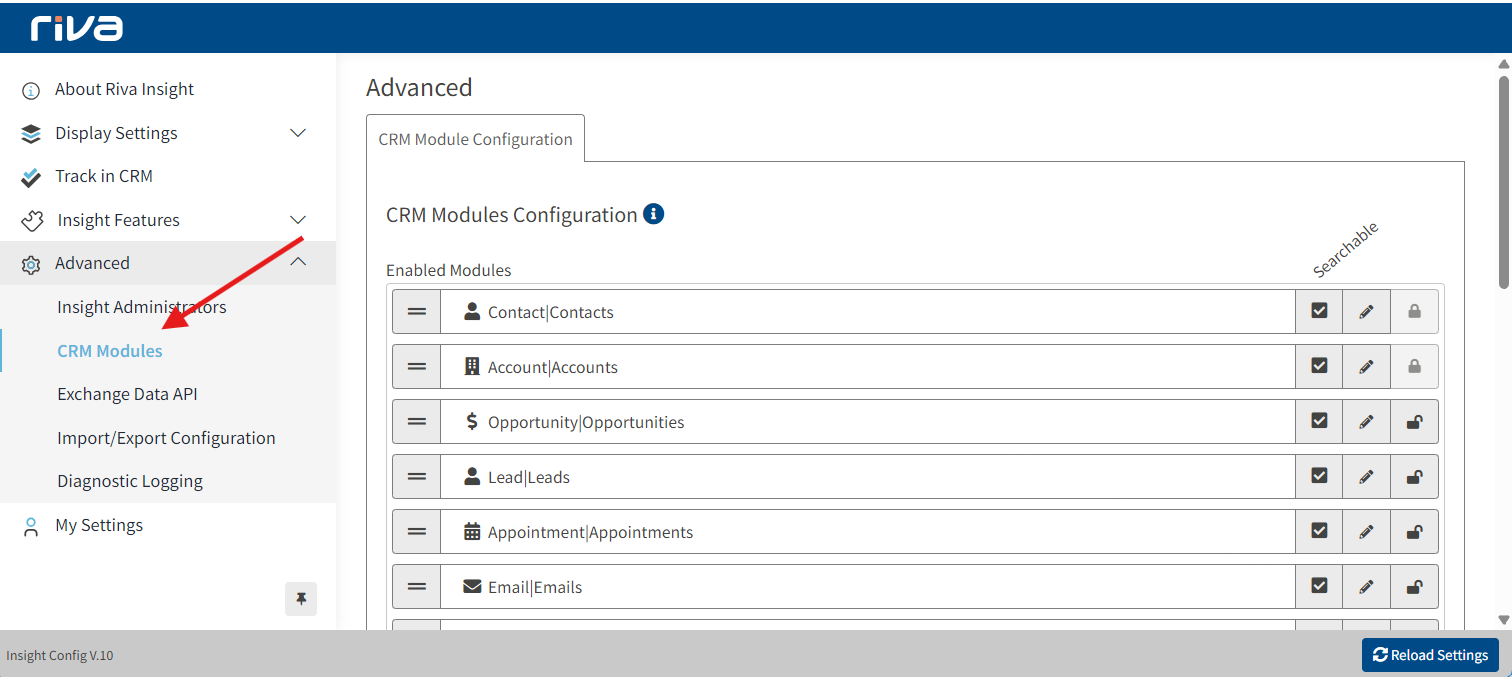Toggle Searchable checkbox for Lead|Leads

1319,476
